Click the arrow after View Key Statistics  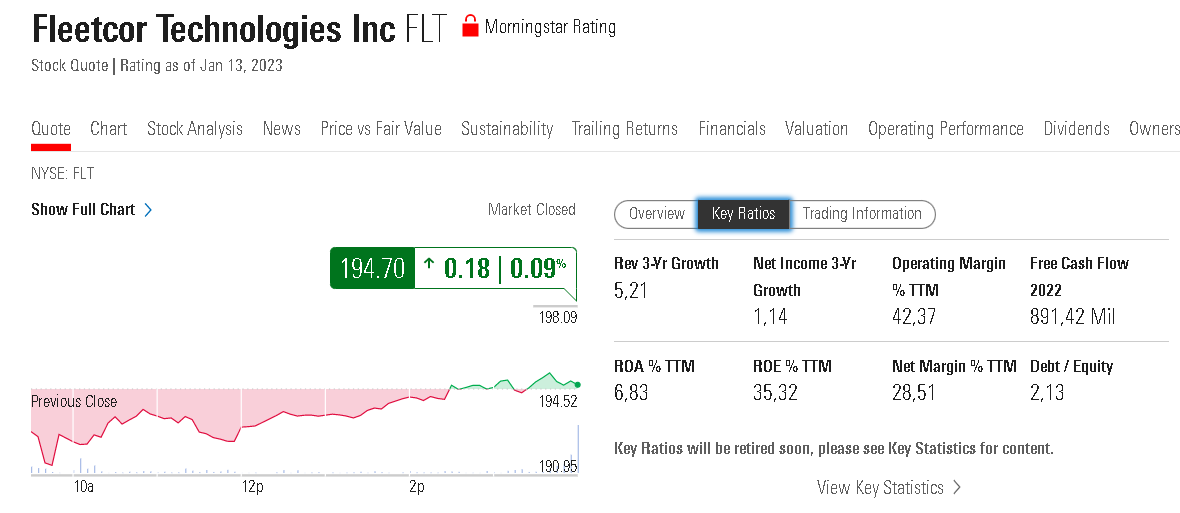click(956, 487)
